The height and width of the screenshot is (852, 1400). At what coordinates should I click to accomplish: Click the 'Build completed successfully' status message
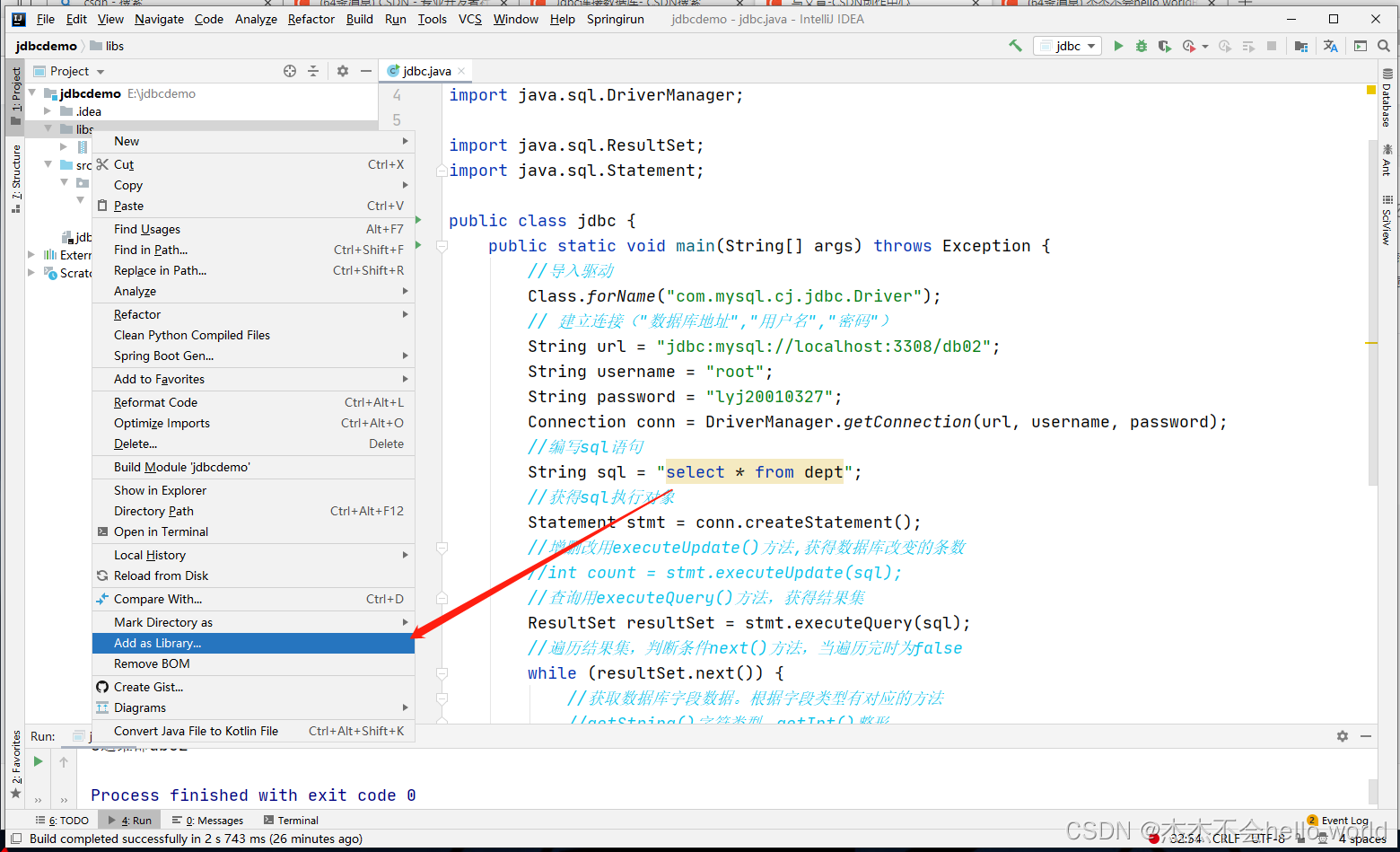tap(196, 839)
